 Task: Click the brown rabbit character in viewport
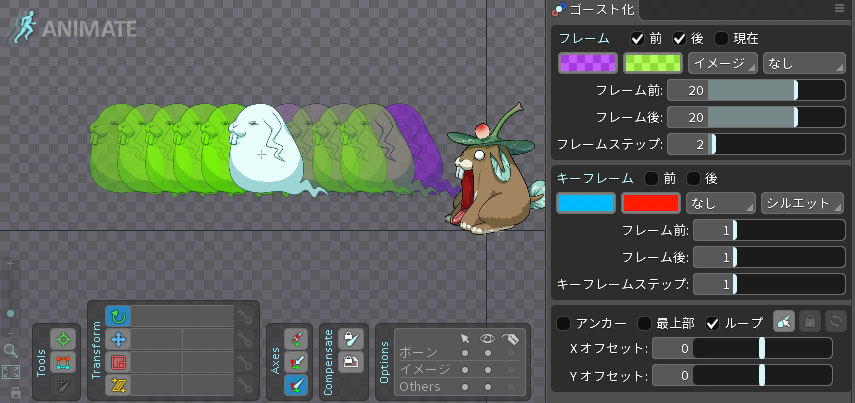(495, 171)
